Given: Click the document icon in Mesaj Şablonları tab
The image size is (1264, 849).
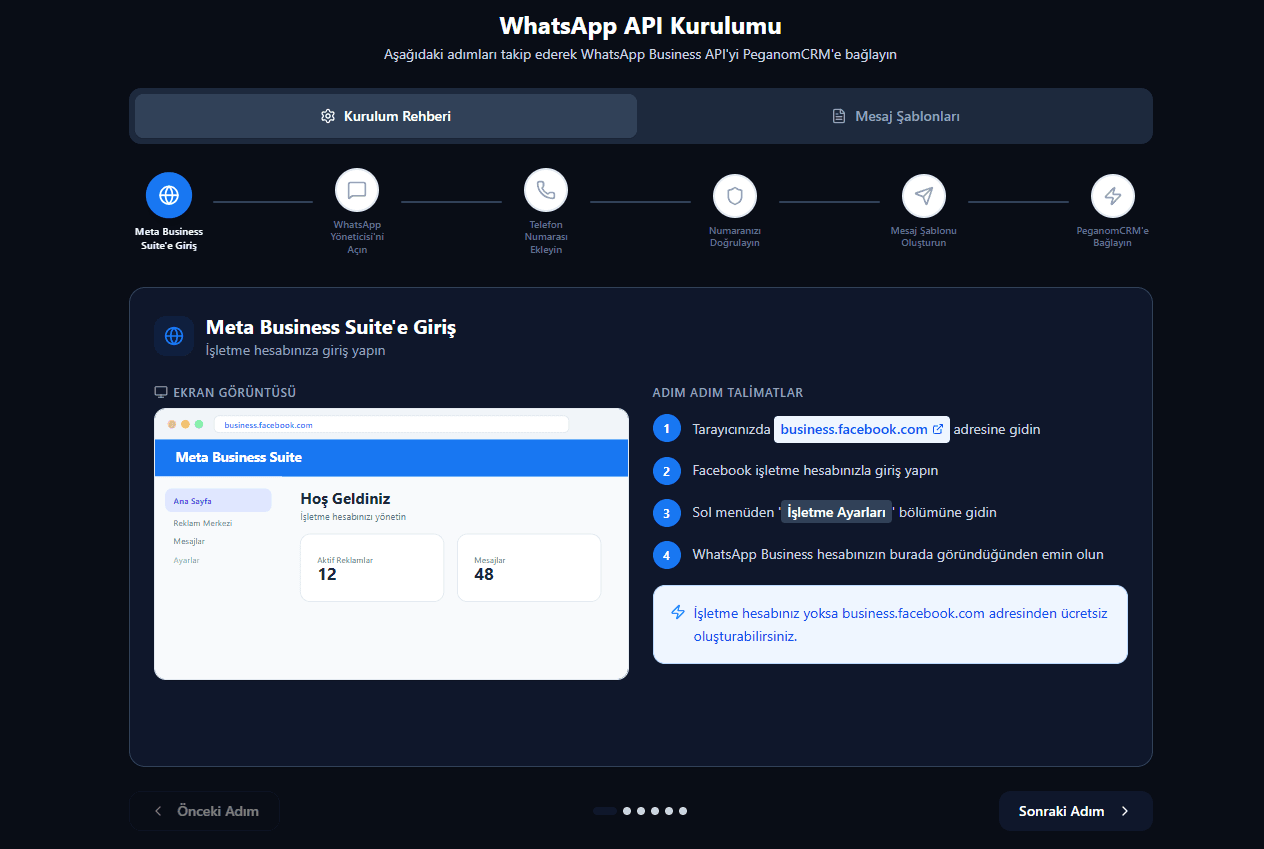Looking at the screenshot, I should point(839,116).
